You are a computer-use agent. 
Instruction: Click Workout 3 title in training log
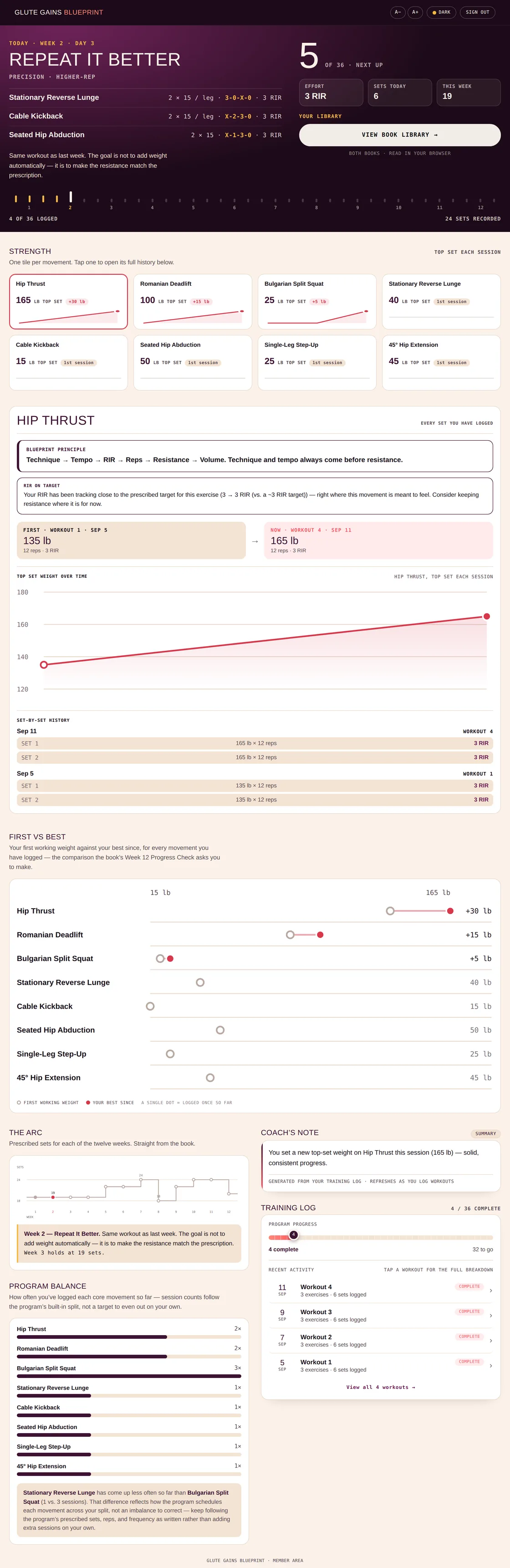click(316, 1312)
